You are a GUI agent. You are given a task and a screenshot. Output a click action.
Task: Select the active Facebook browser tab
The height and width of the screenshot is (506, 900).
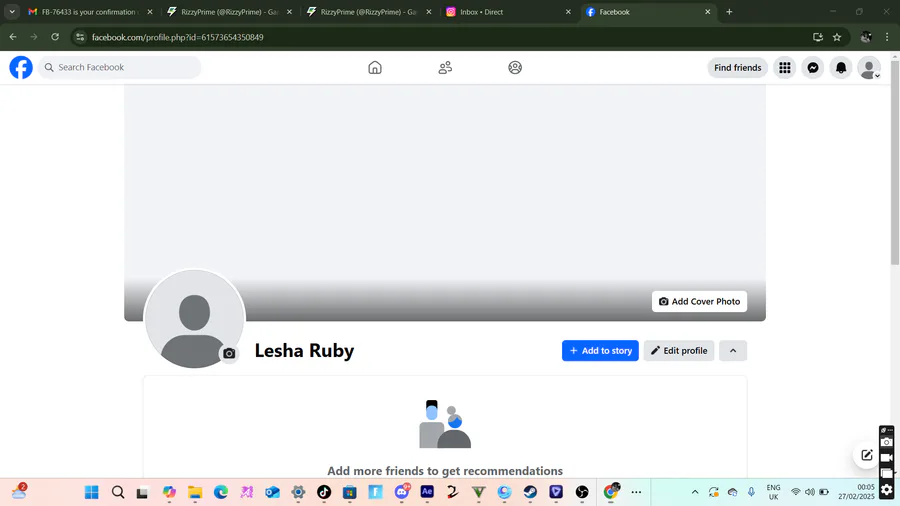(647, 11)
